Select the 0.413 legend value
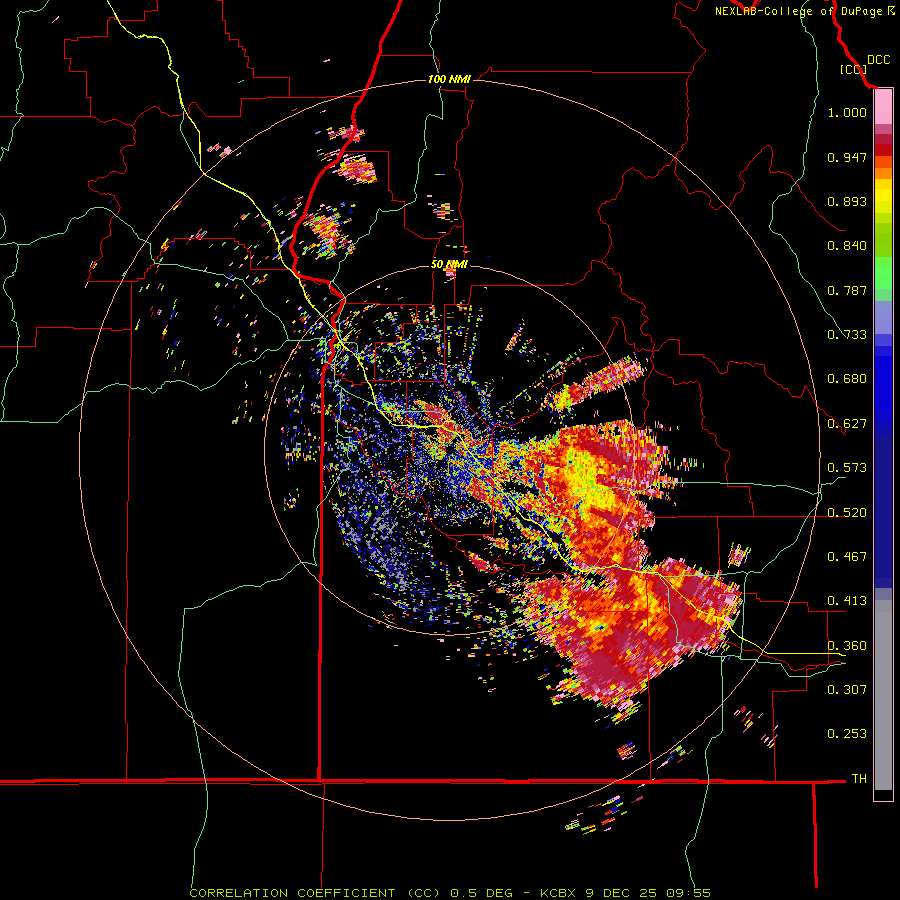Image resolution: width=900 pixels, height=900 pixels. (847, 601)
